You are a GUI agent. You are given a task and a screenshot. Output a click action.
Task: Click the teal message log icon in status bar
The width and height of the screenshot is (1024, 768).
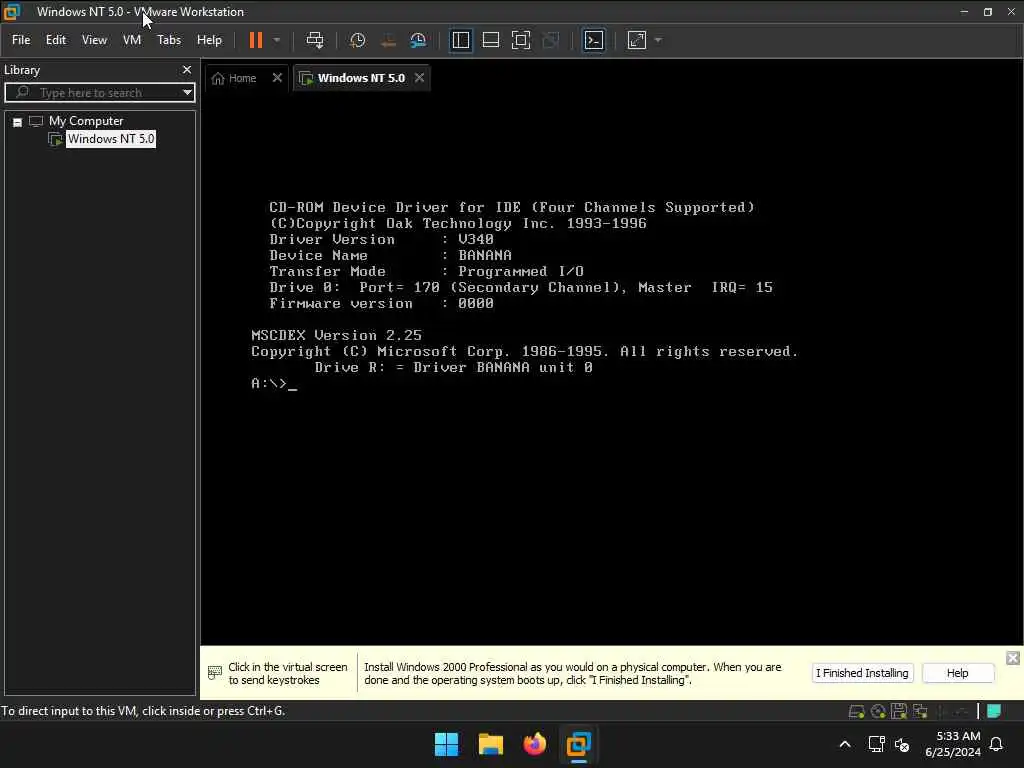pyautogui.click(x=995, y=711)
